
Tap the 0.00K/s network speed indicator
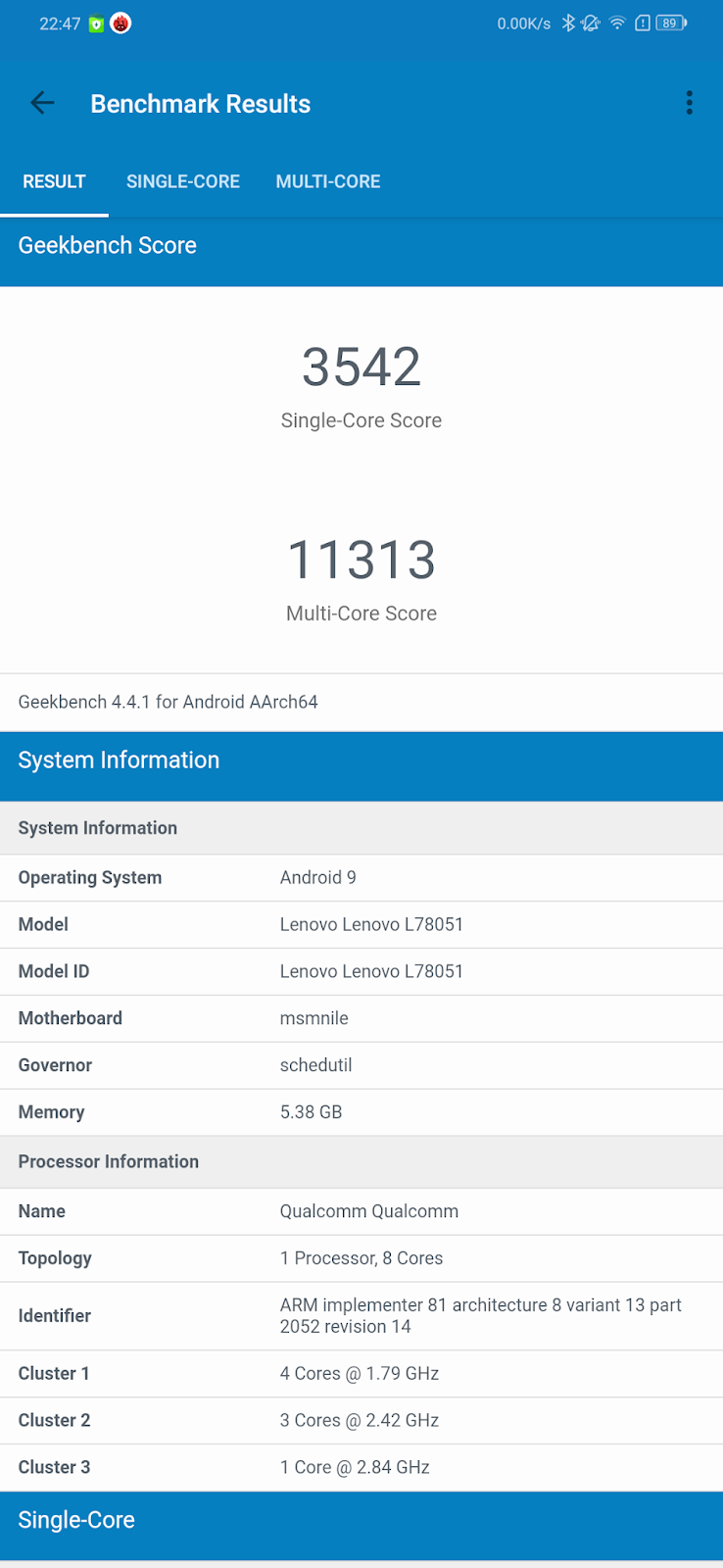coord(524,24)
